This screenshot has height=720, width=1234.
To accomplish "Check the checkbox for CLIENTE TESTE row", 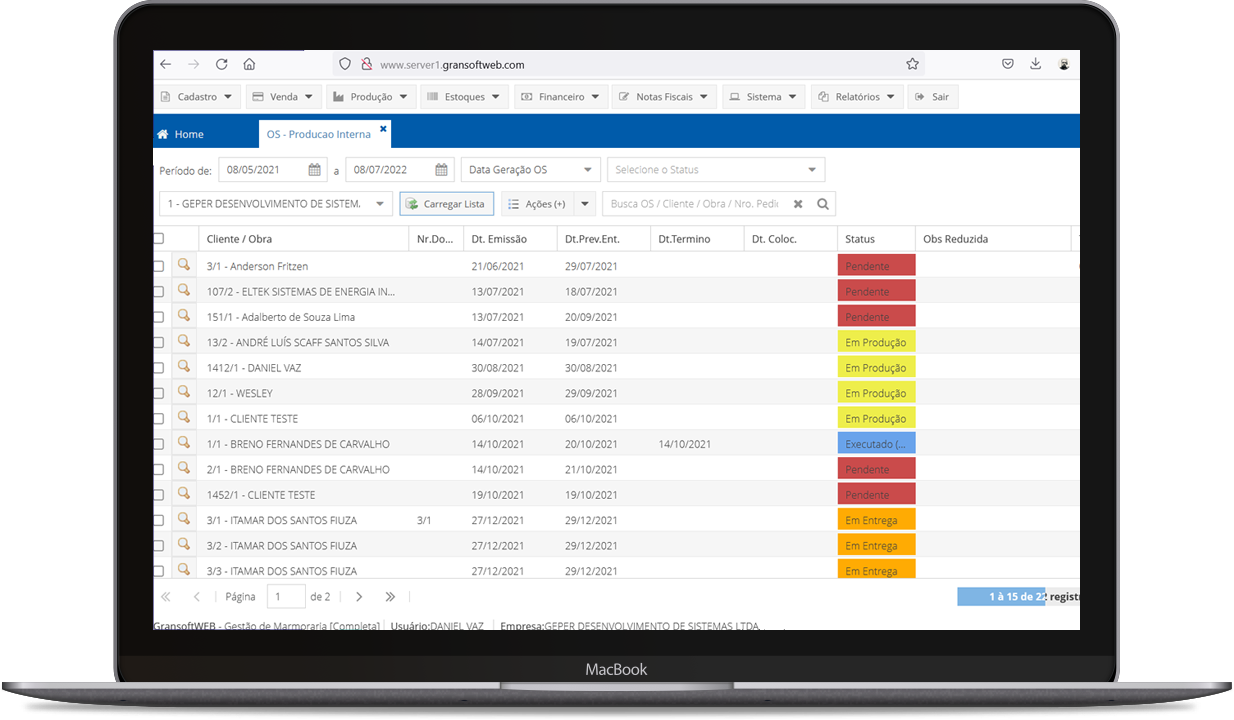I will pos(158,417).
